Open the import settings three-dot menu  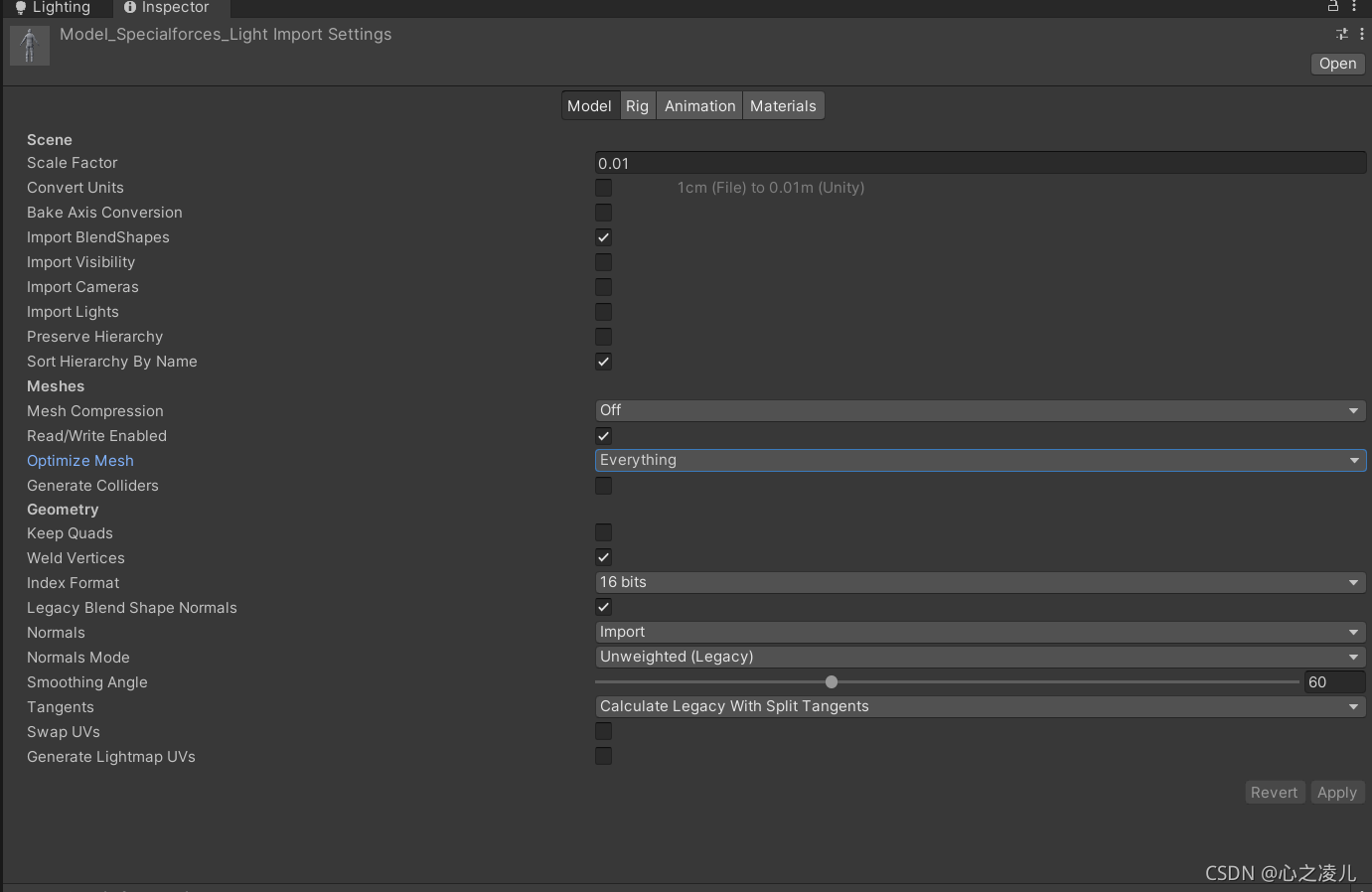[1361, 34]
